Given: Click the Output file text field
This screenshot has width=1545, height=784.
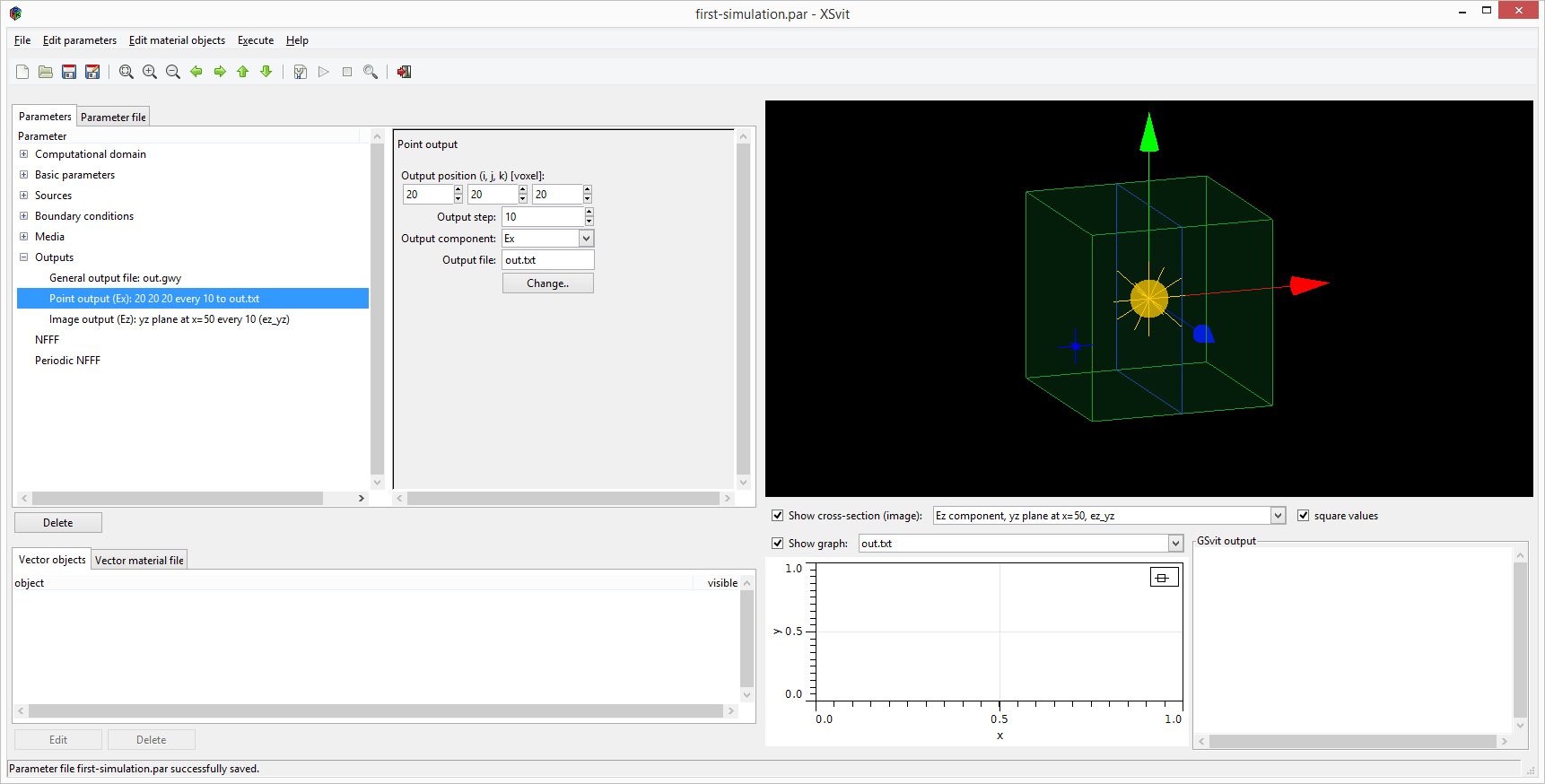Looking at the screenshot, I should tap(547, 260).
